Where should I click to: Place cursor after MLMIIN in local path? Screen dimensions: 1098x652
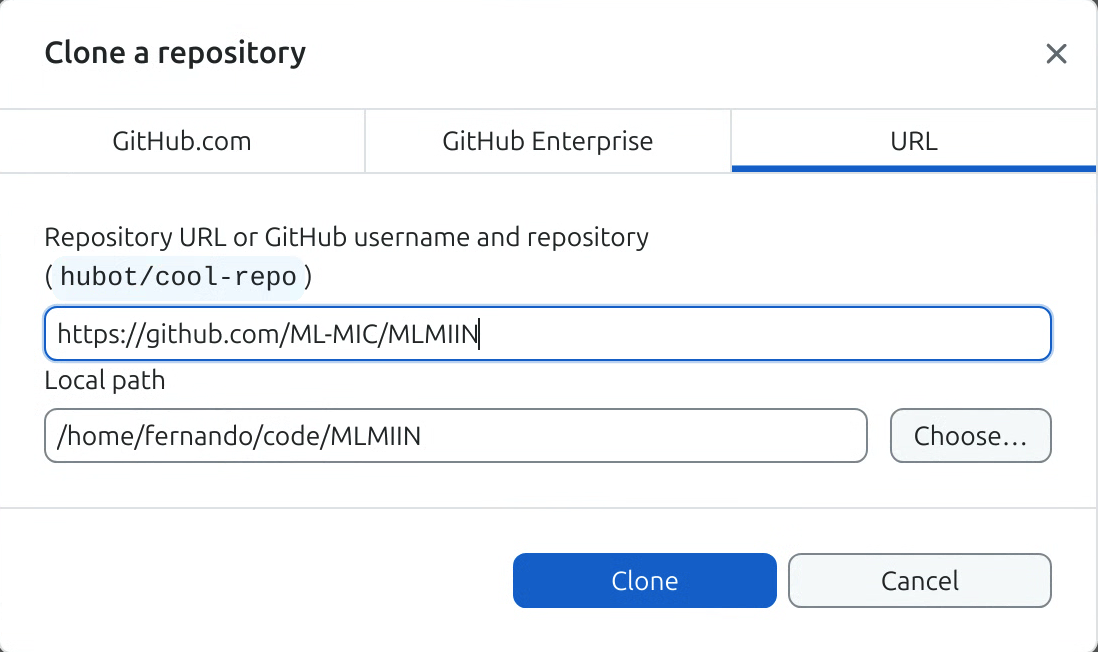[422, 436]
